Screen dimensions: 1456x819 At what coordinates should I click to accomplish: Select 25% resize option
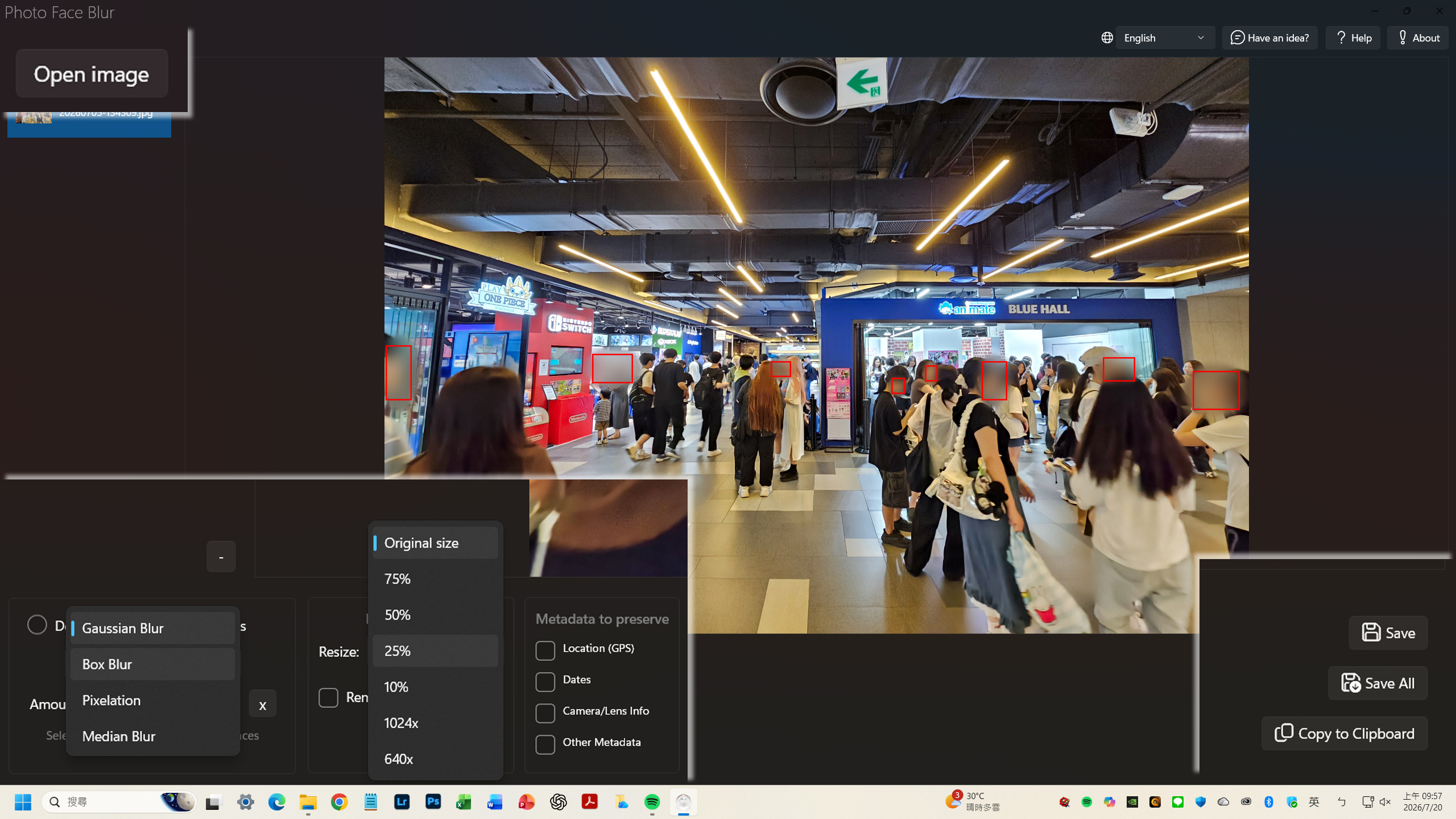point(435,651)
